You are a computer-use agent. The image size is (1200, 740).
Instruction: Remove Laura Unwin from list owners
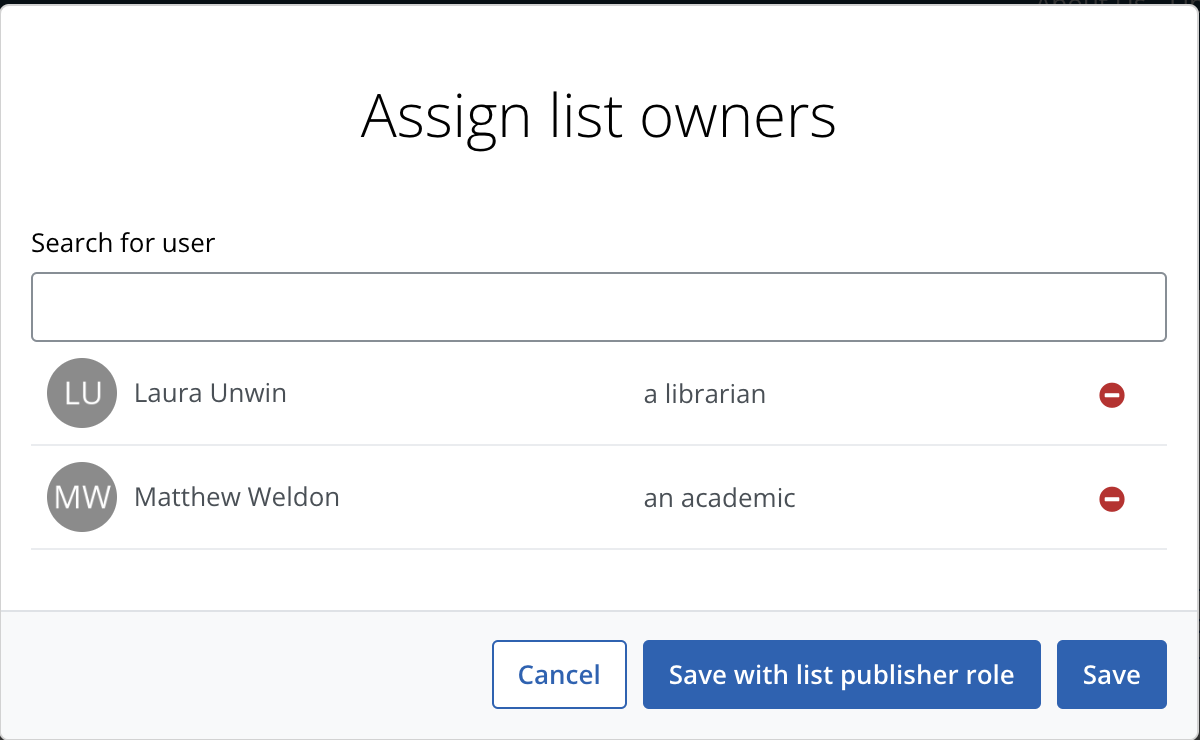1112,395
